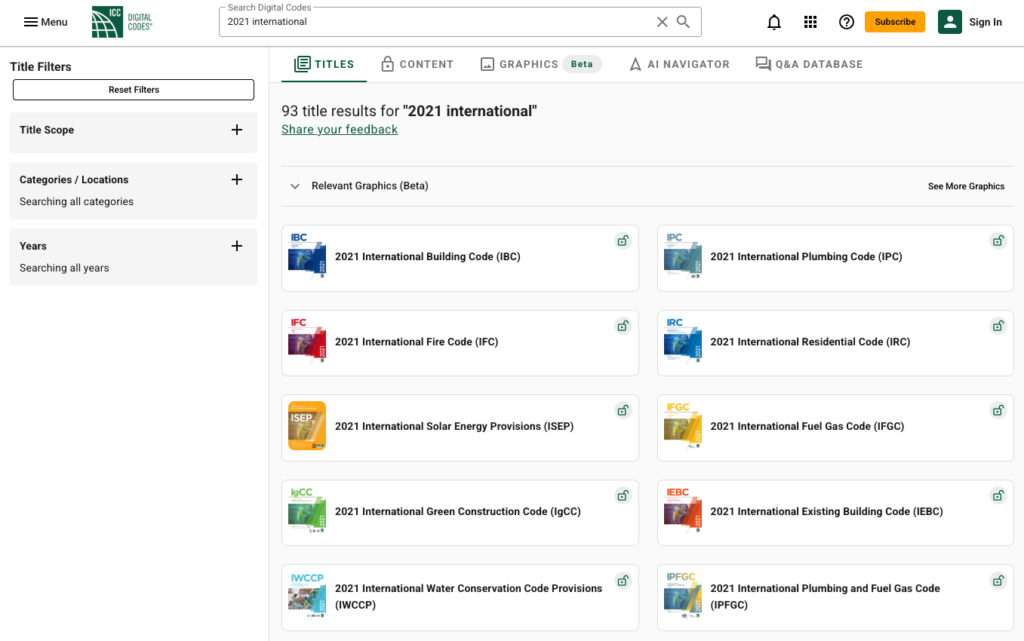Open IEBC book cover thumbnail
The width and height of the screenshot is (1024, 641).
coord(682,510)
